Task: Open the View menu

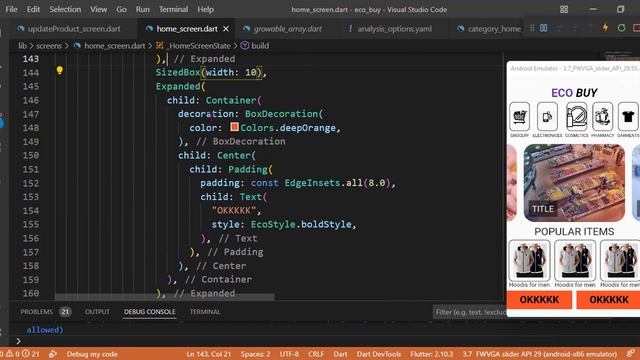Action: pos(98,9)
